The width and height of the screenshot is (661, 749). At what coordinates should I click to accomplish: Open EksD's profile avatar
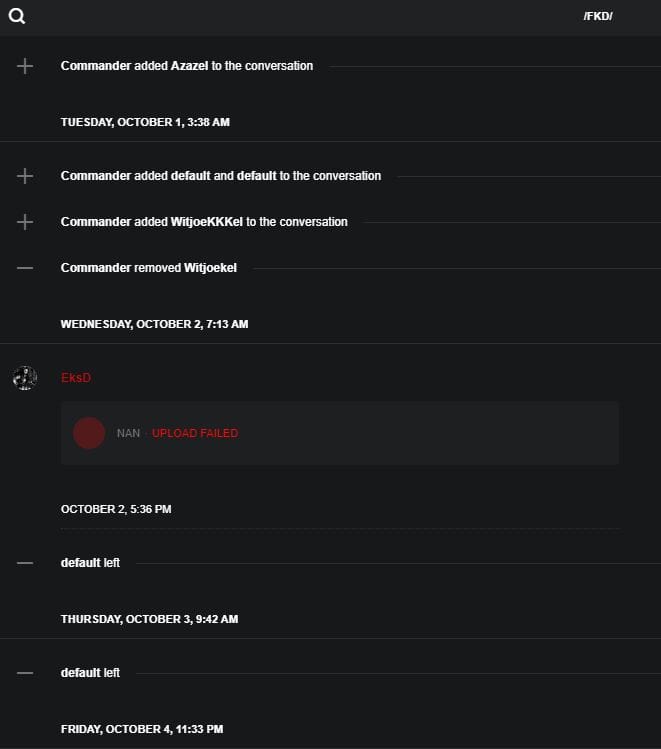pos(25,378)
